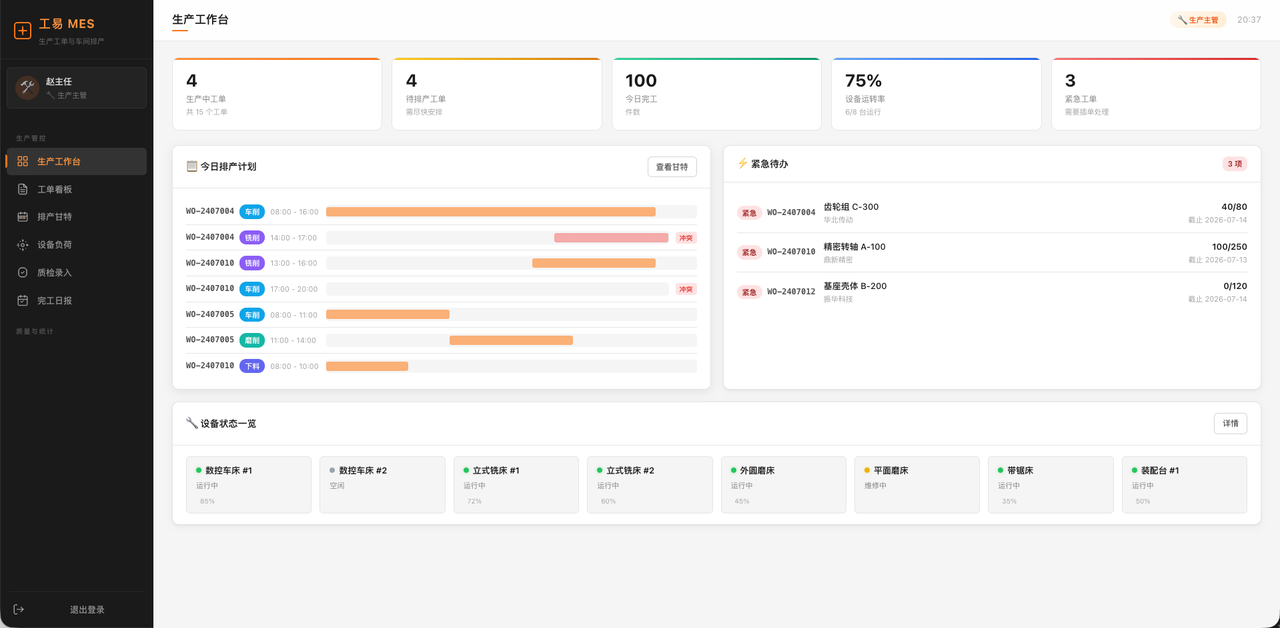Click the green status dot of 立式铣床 #1
This screenshot has height=628, width=1280.
(x=466, y=470)
